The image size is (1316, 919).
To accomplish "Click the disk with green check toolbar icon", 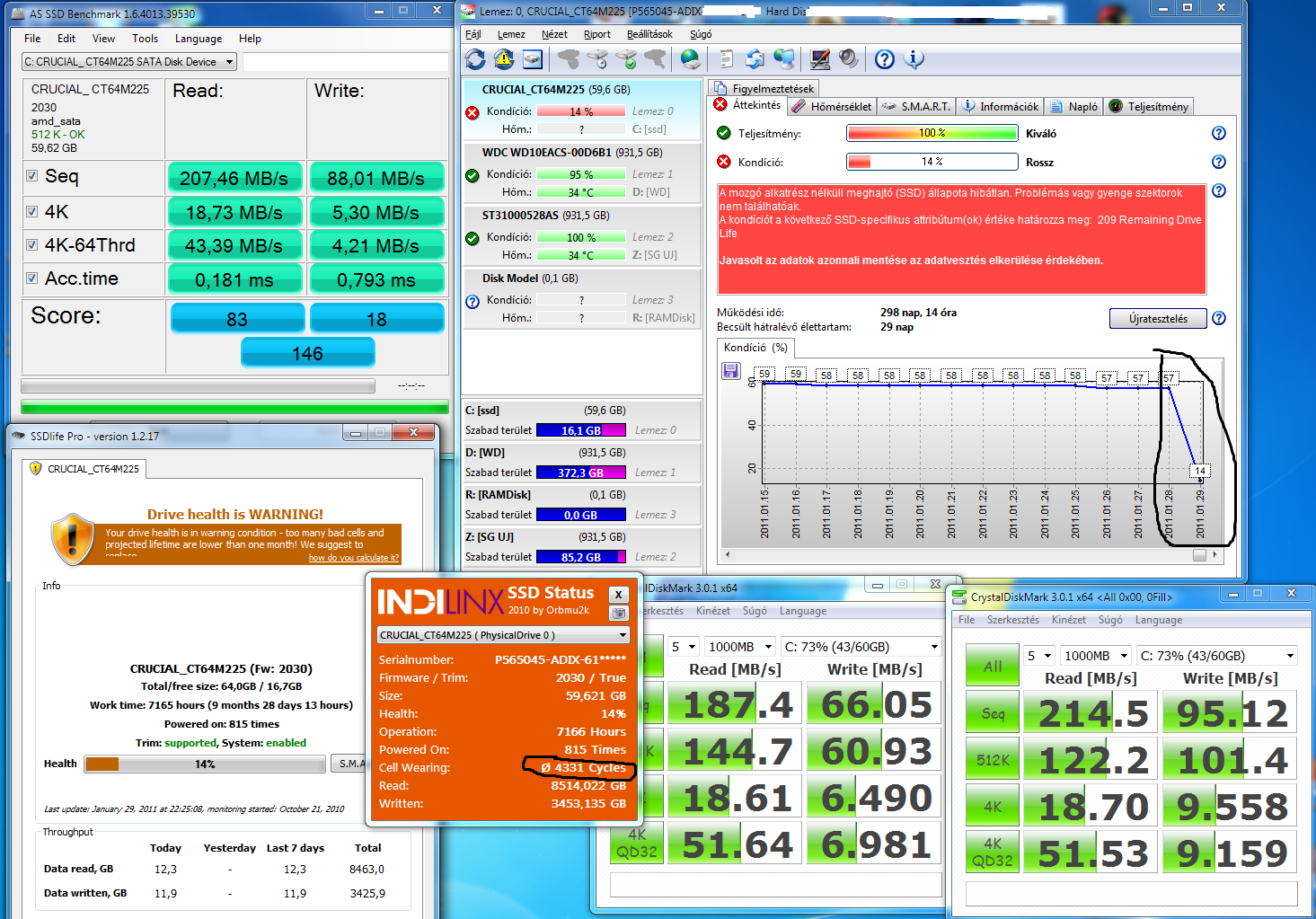I will tap(626, 59).
